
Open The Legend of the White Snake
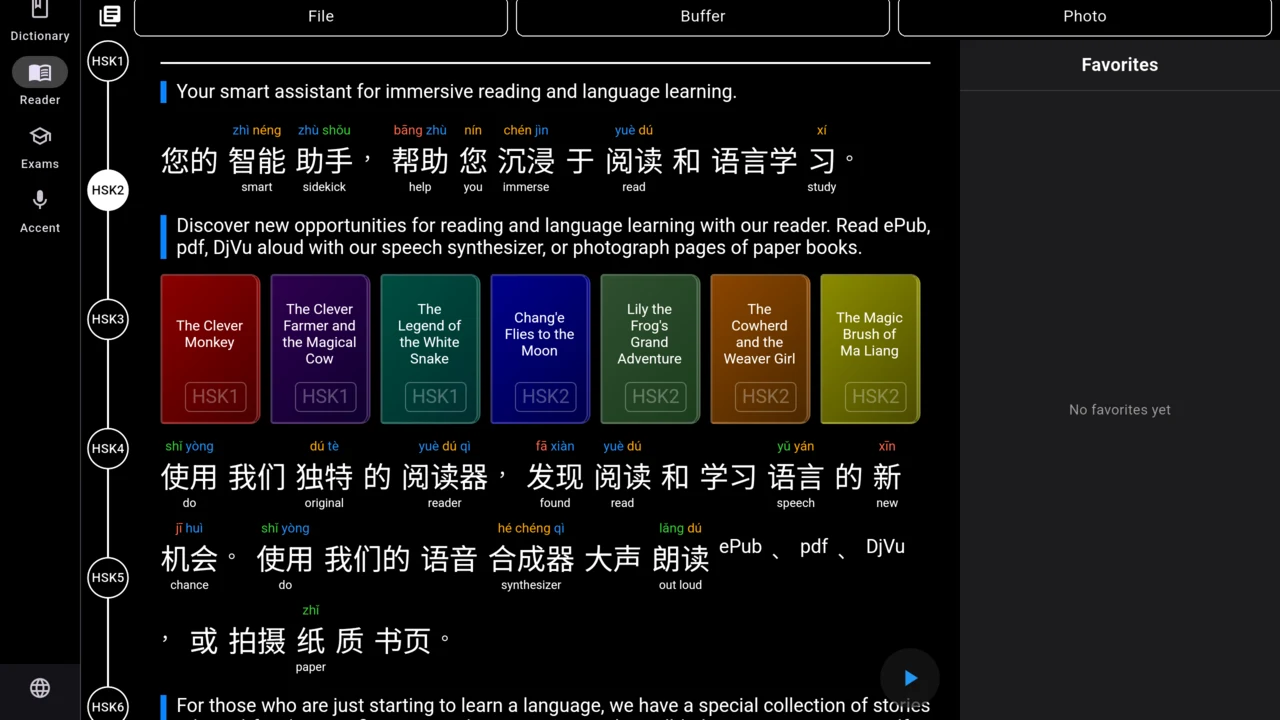click(430, 349)
